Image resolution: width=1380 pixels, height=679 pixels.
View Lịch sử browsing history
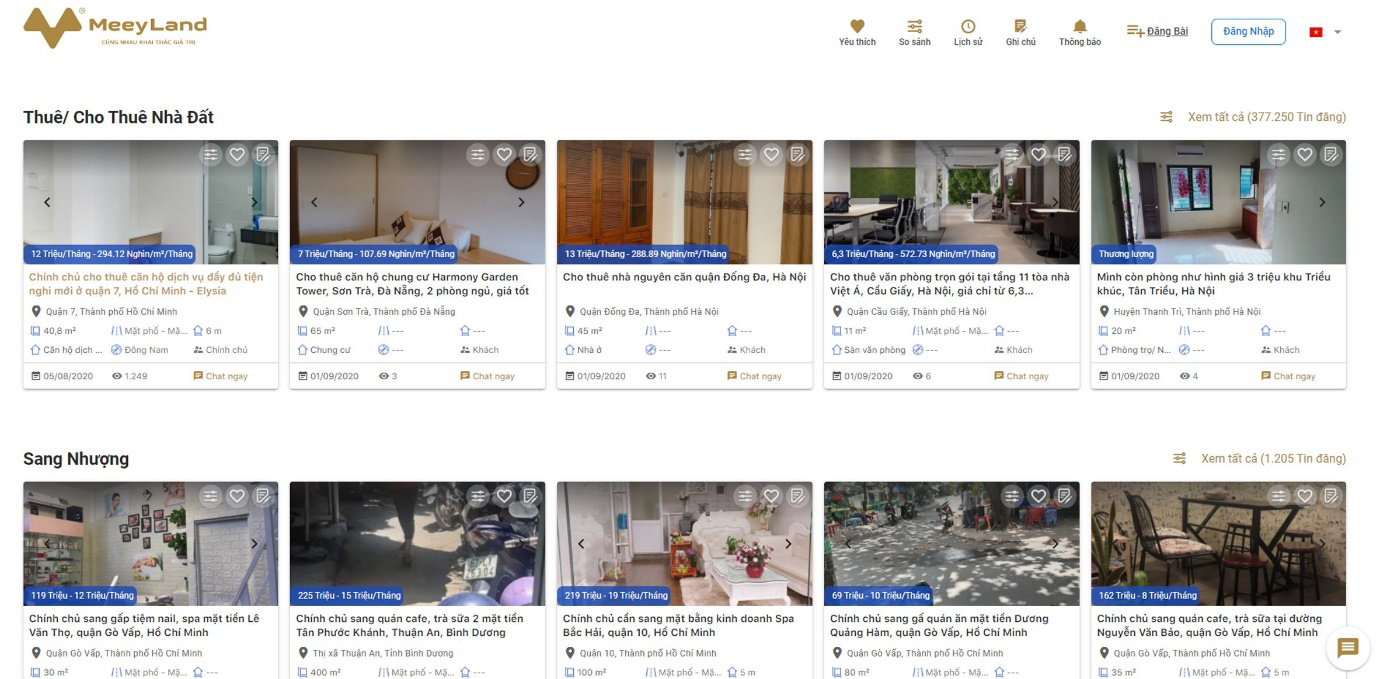(968, 33)
